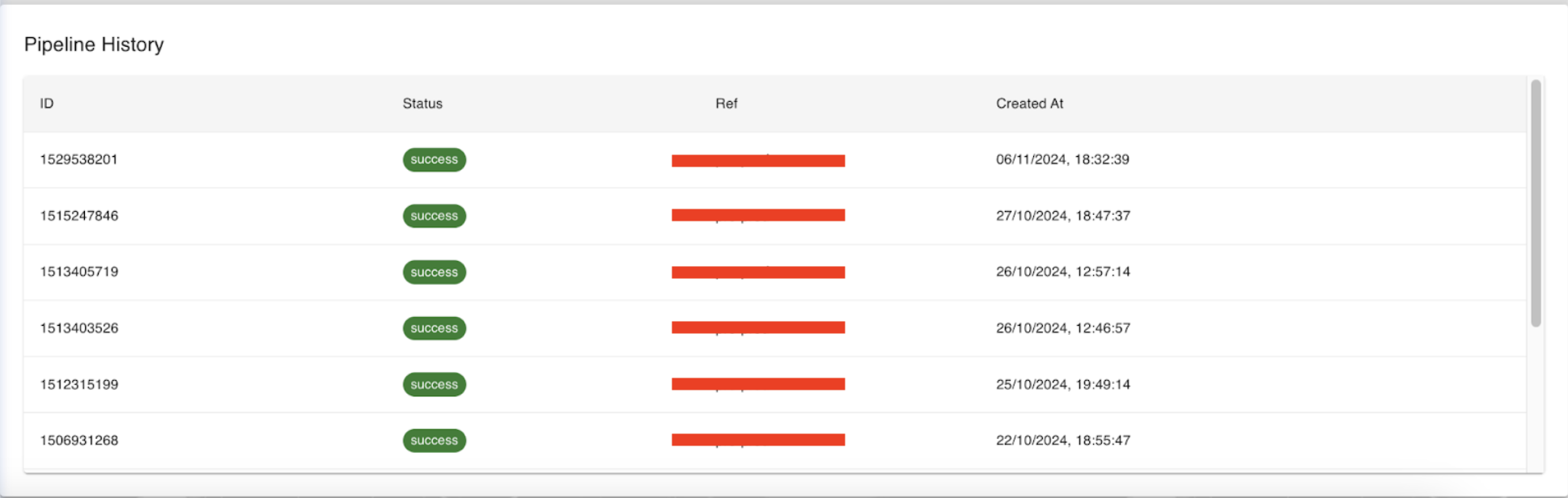Click the Status column header

point(422,103)
